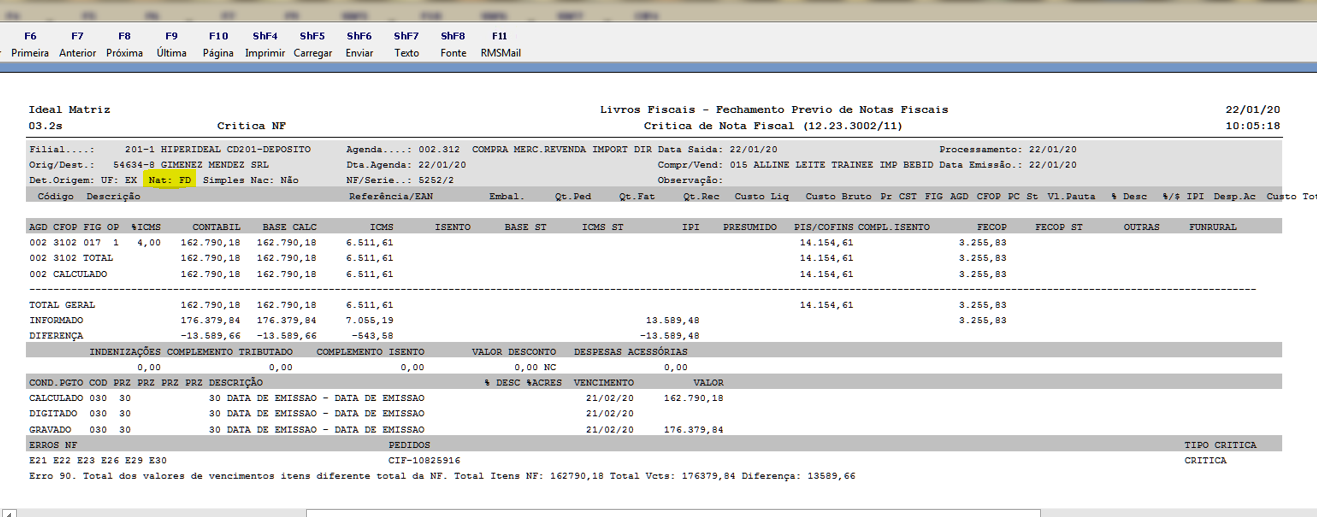The width and height of the screenshot is (1317, 517).
Task: Click the Ideal Matriz heading
Action: pos(69,110)
